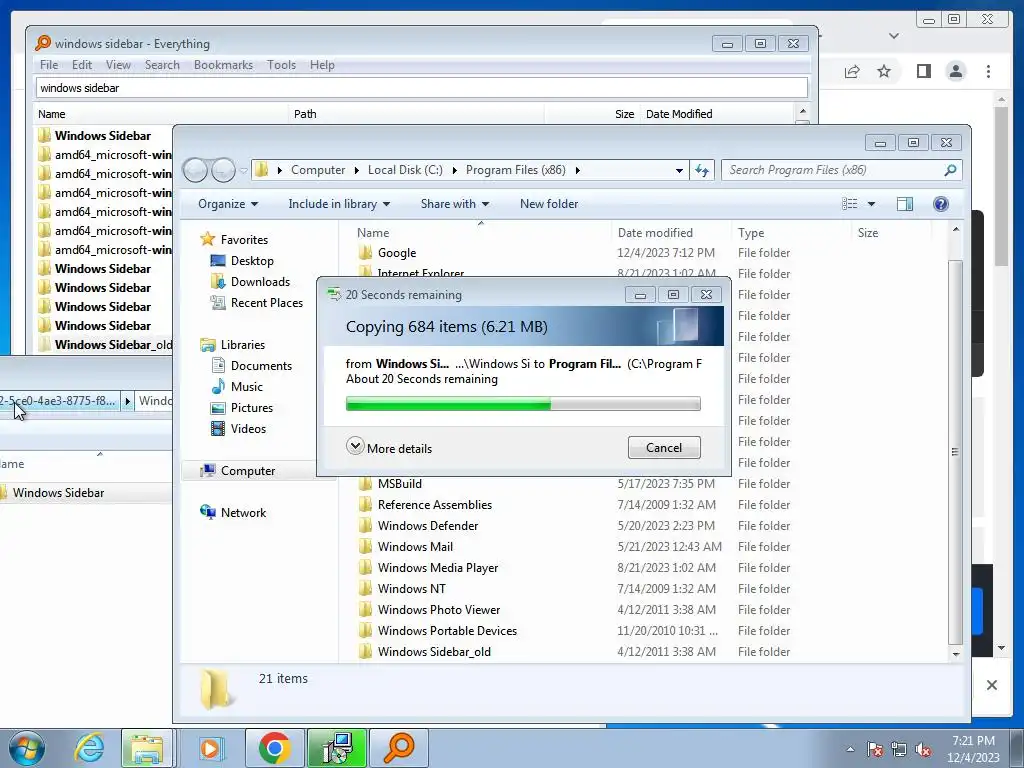Image resolution: width=1024 pixels, height=768 pixels.
Task: Expand the Local Disk (C:) breadcrumb arrow
Action: (x=455, y=170)
